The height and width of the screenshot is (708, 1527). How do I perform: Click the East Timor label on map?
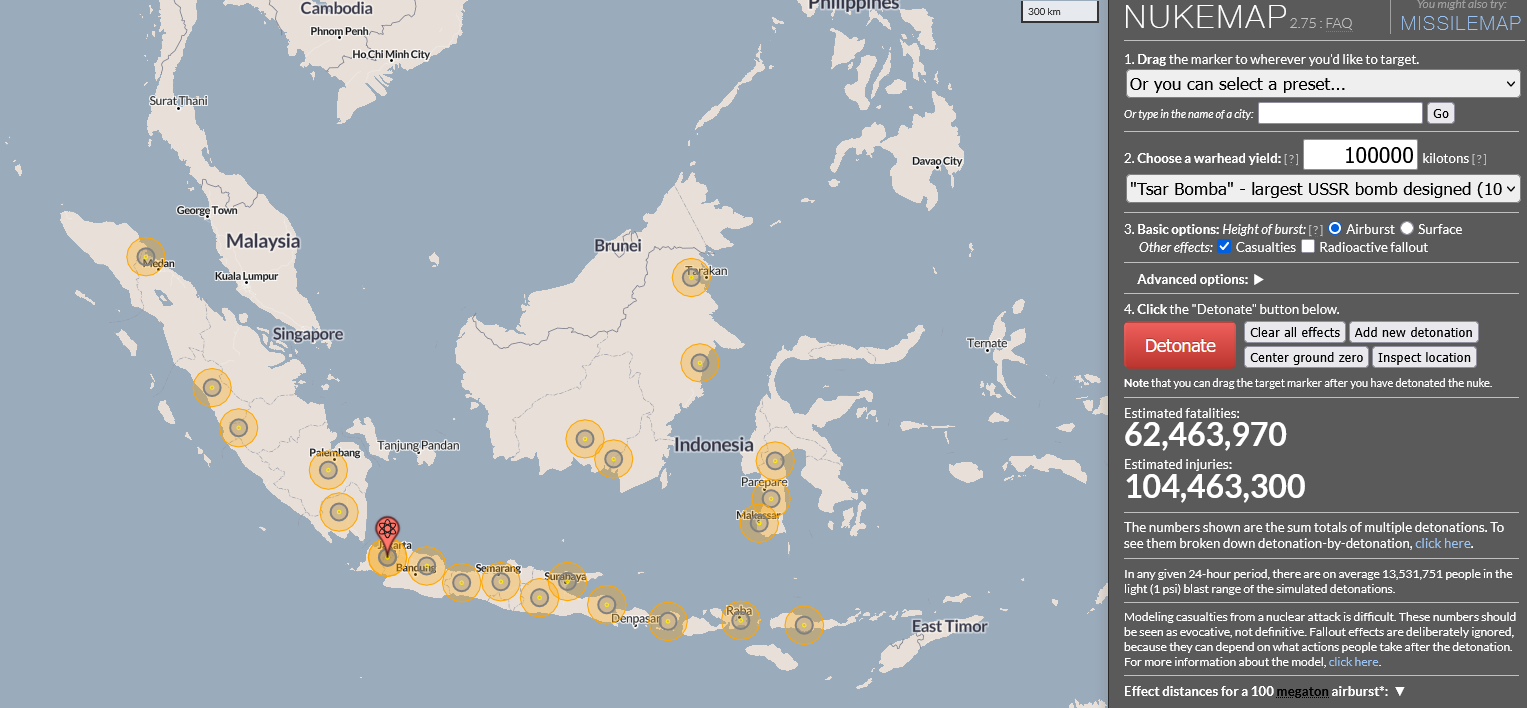tap(949, 626)
